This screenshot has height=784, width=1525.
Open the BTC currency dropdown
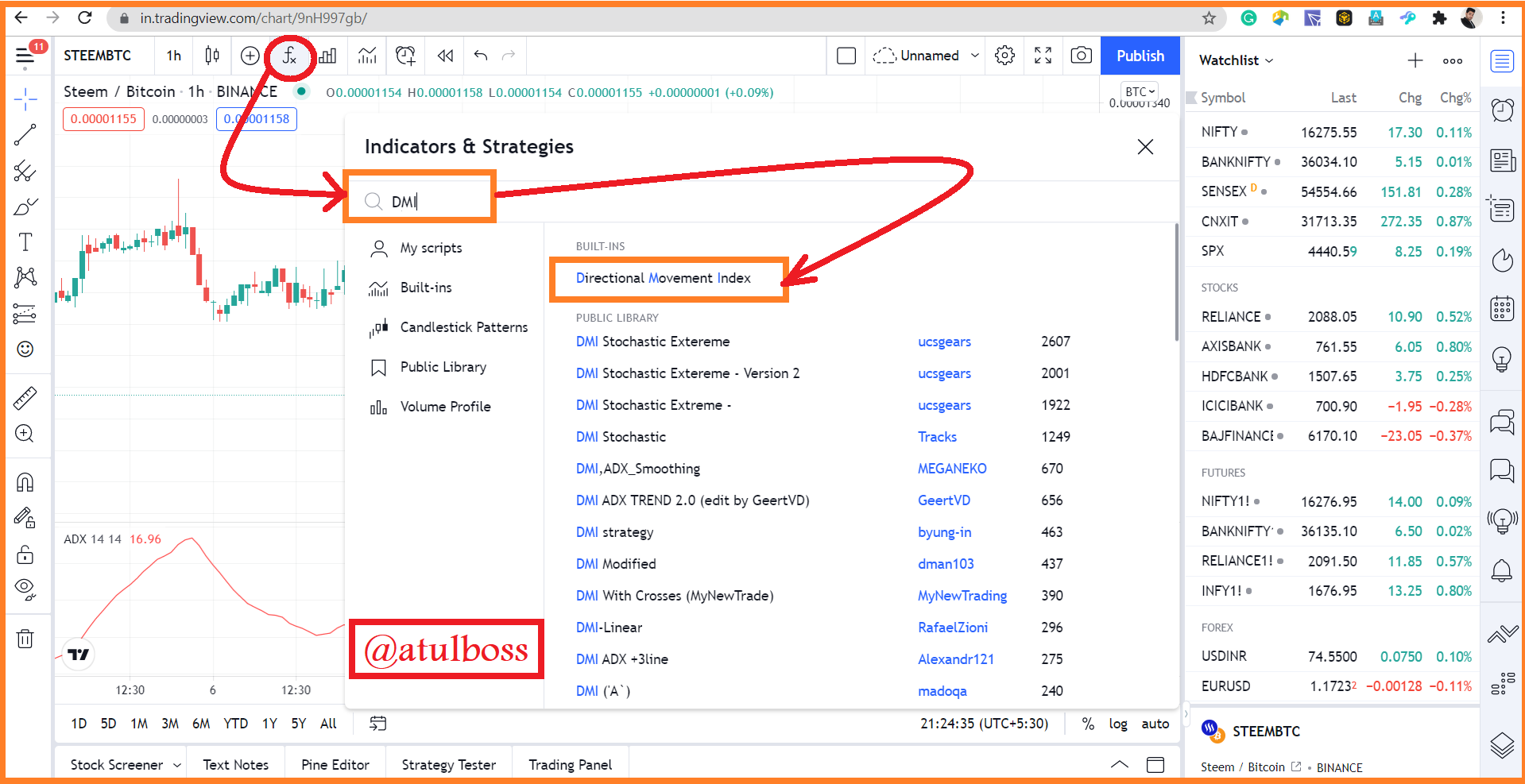pos(1140,91)
